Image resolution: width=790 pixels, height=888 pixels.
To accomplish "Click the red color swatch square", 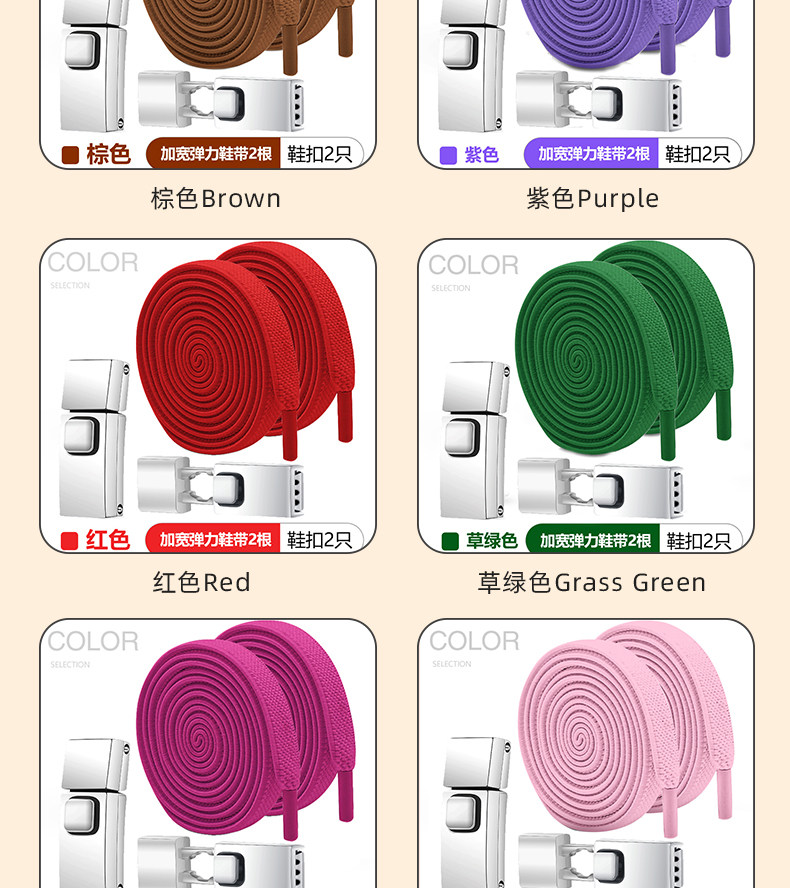I will pos(69,541).
